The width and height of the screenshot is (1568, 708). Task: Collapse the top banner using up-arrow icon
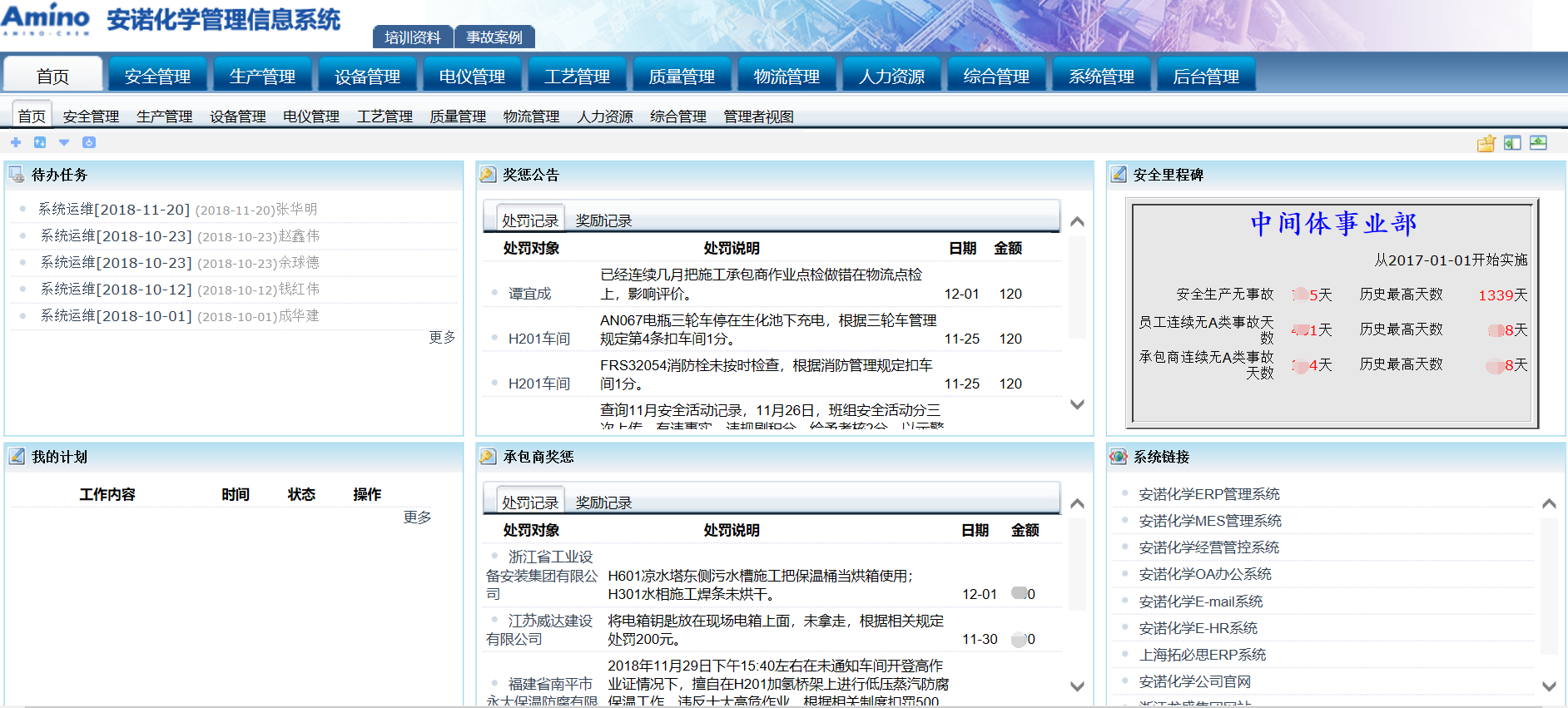(1538, 143)
